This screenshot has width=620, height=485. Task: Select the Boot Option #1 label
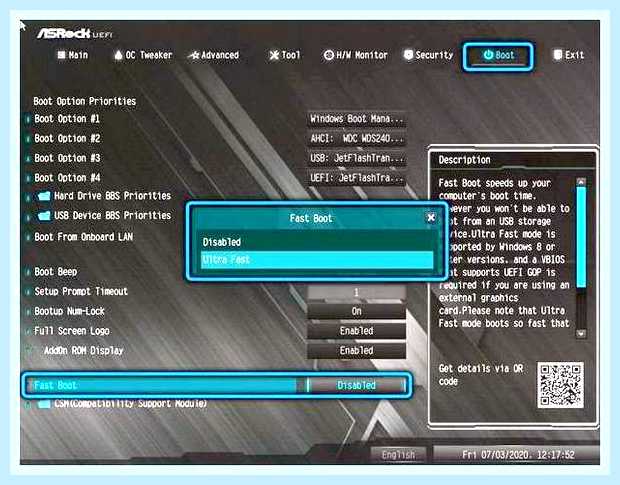pos(67,119)
